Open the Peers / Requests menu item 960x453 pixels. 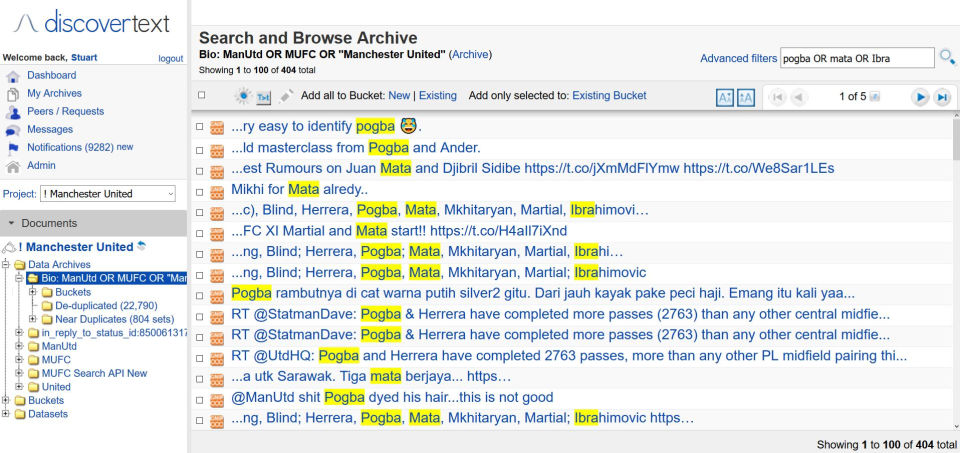click(65, 111)
